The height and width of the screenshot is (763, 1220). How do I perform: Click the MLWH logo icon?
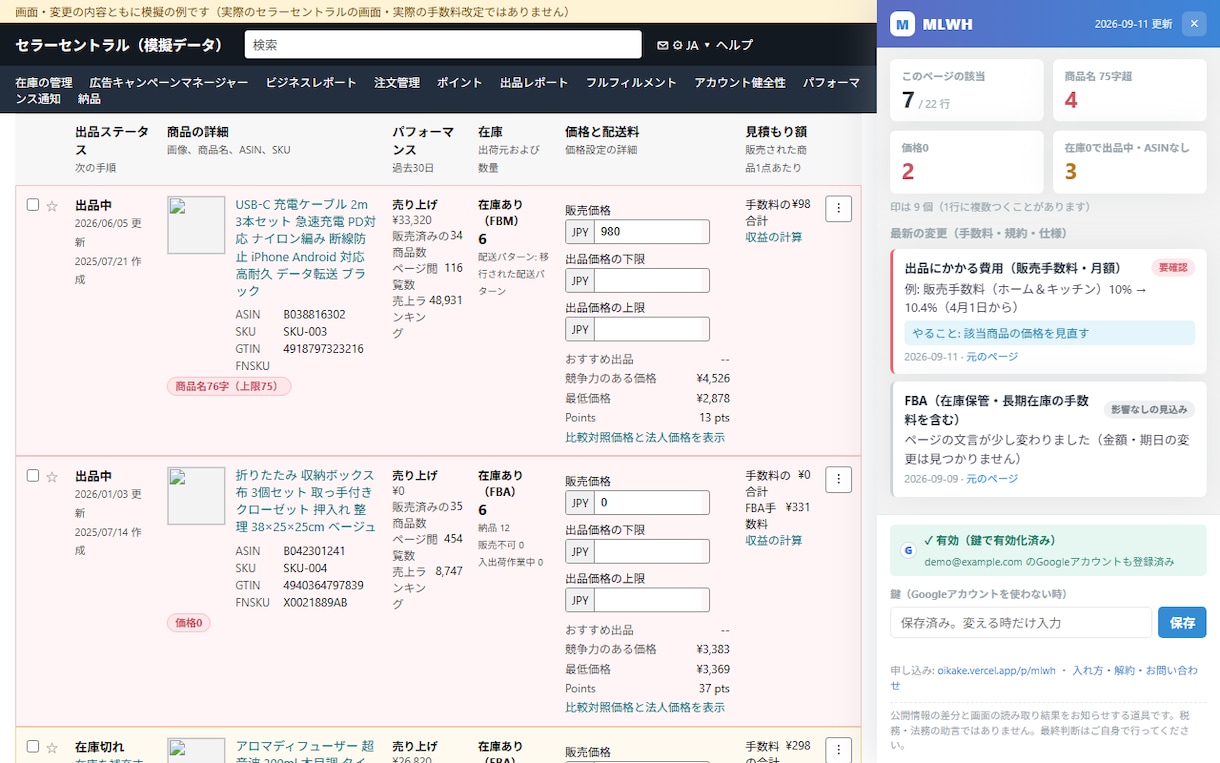(903, 24)
